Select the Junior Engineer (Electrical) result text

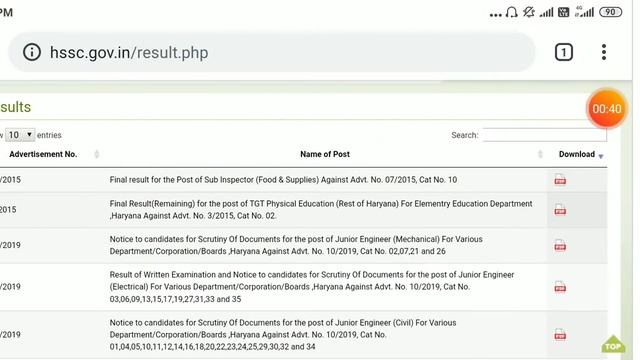[x=312, y=287]
